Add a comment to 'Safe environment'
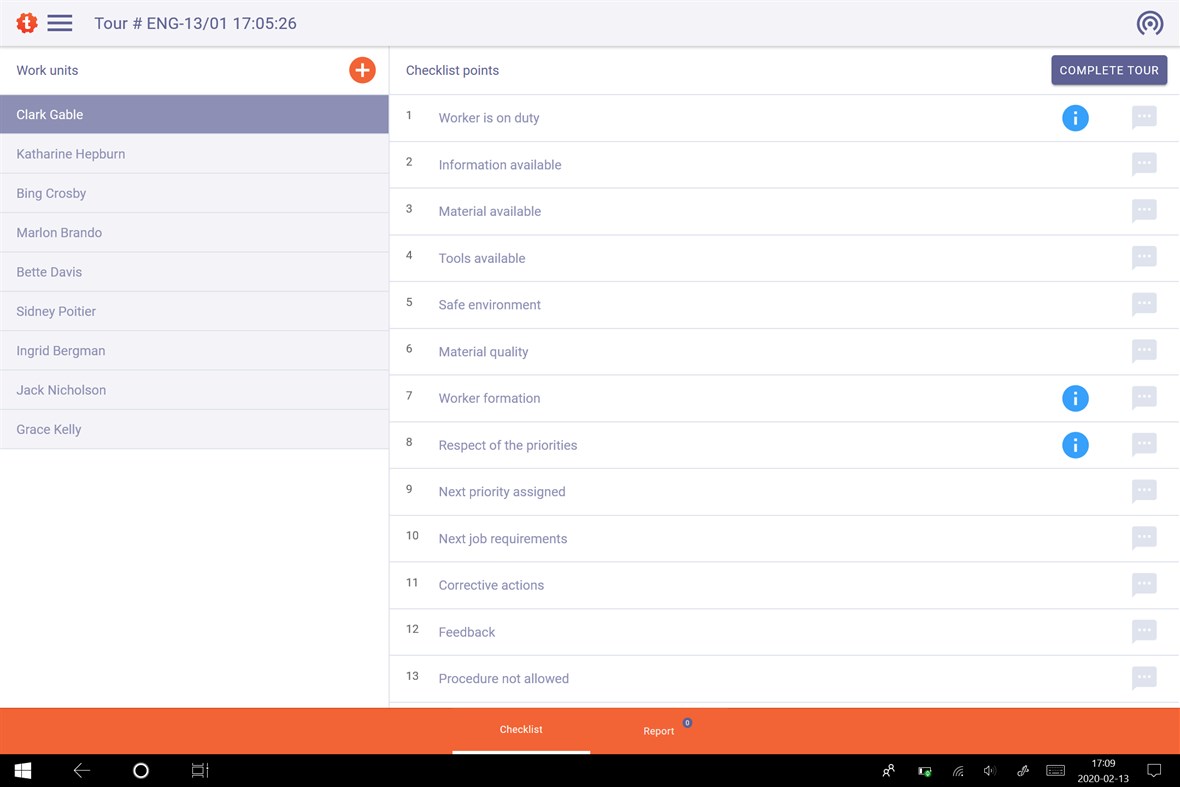 1143,305
